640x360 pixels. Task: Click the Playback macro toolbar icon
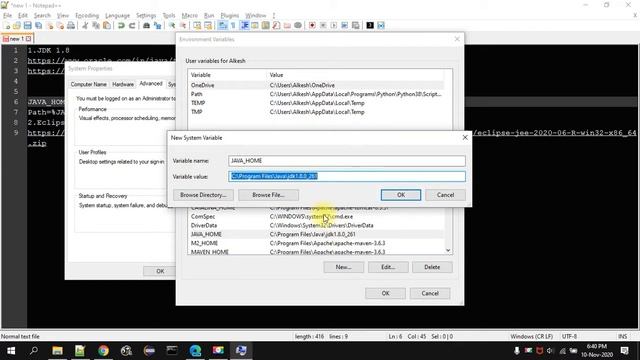[334, 25]
